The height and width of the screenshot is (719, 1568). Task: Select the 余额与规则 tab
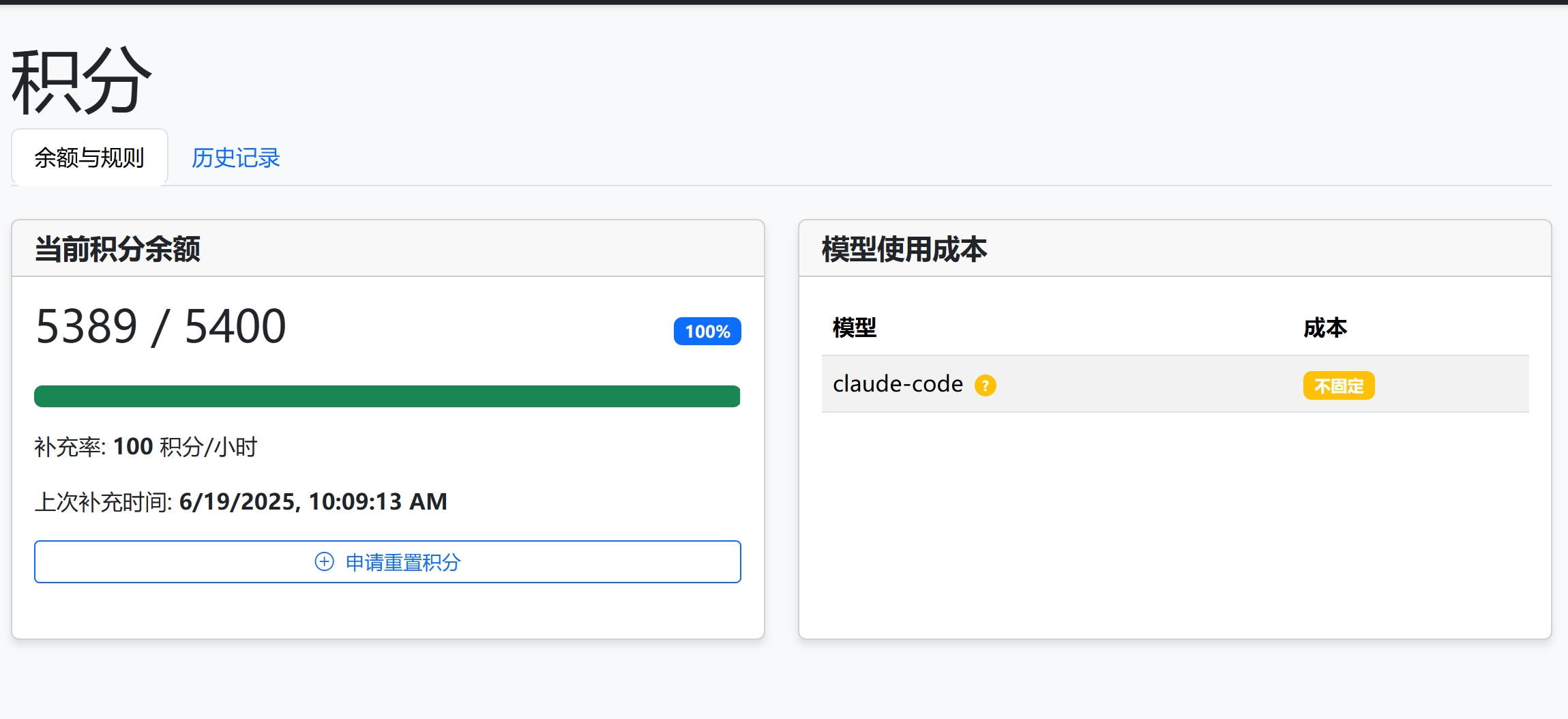point(89,158)
